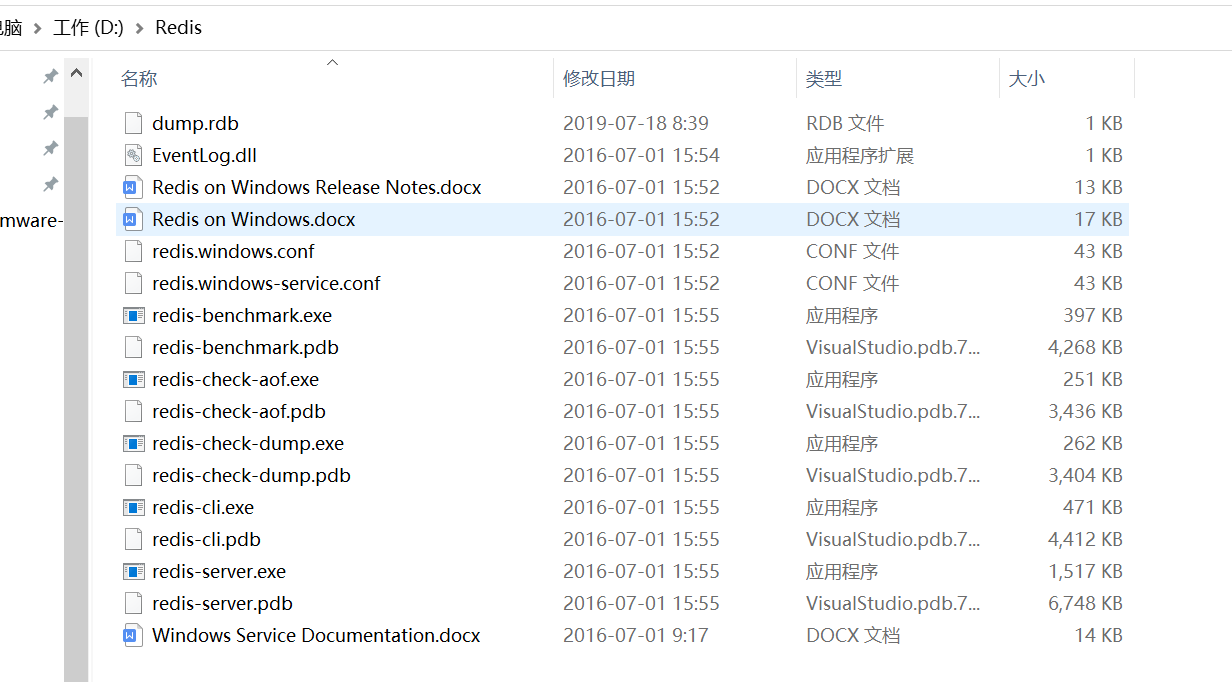Image resolution: width=1232 pixels, height=682 pixels.
Task: Click the redis-server.pdb file icon
Action: 133,603
